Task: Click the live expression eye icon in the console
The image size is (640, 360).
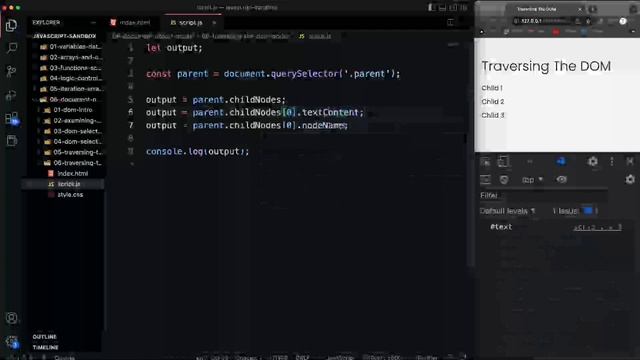Action: point(562,180)
